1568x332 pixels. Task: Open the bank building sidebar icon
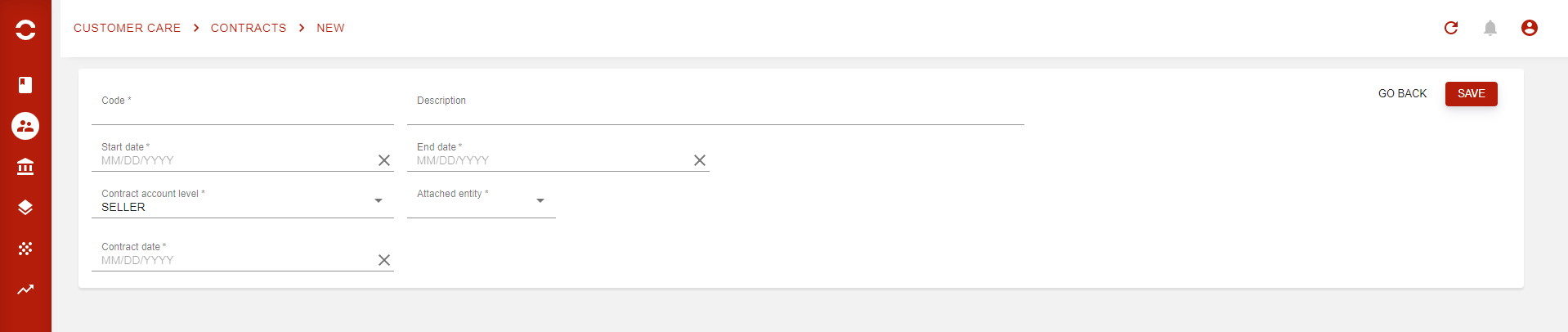[x=25, y=167]
